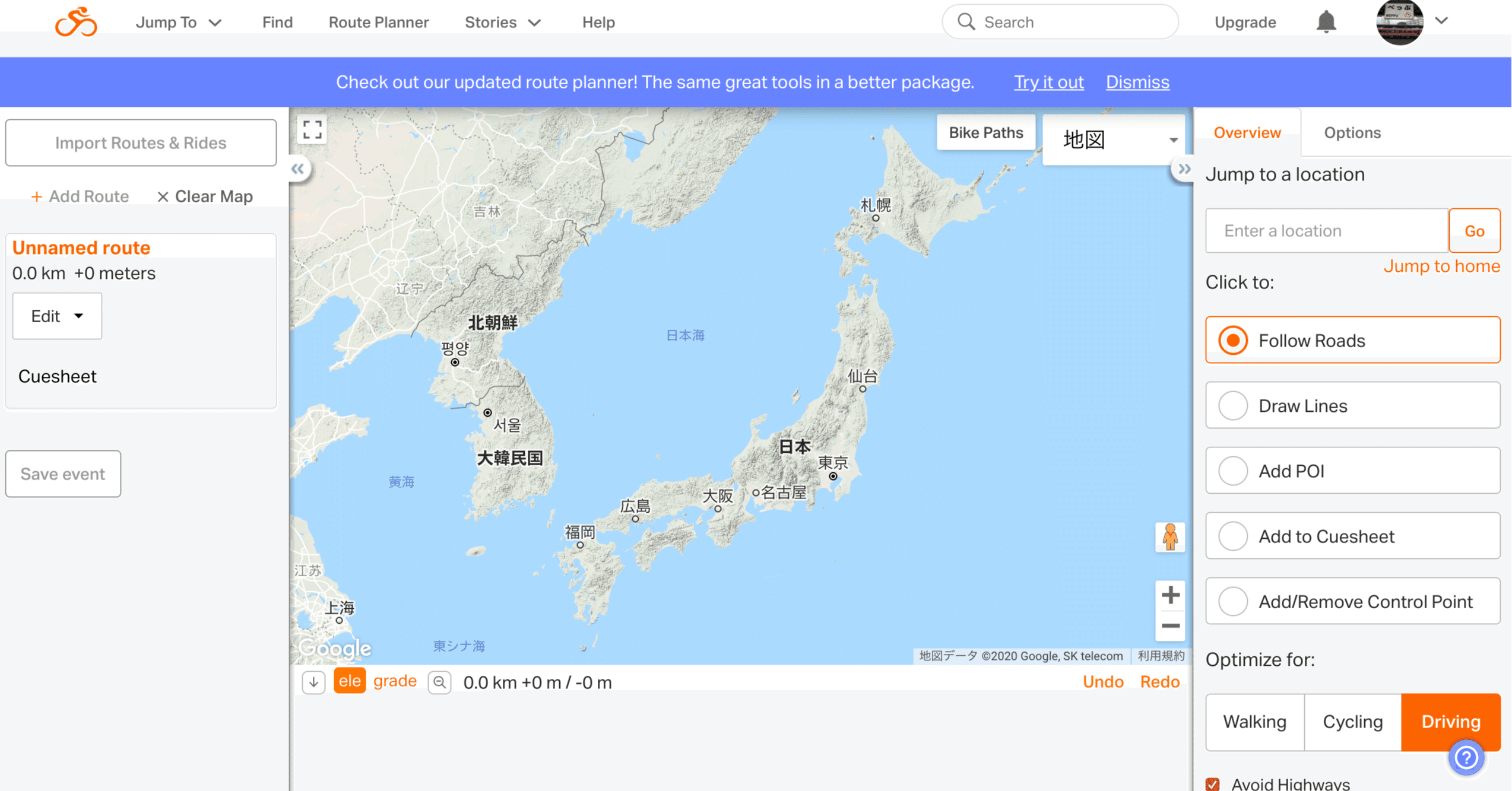Open the Edit dropdown for Unnamed route
Viewport: 1512px width, 791px height.
[57, 316]
